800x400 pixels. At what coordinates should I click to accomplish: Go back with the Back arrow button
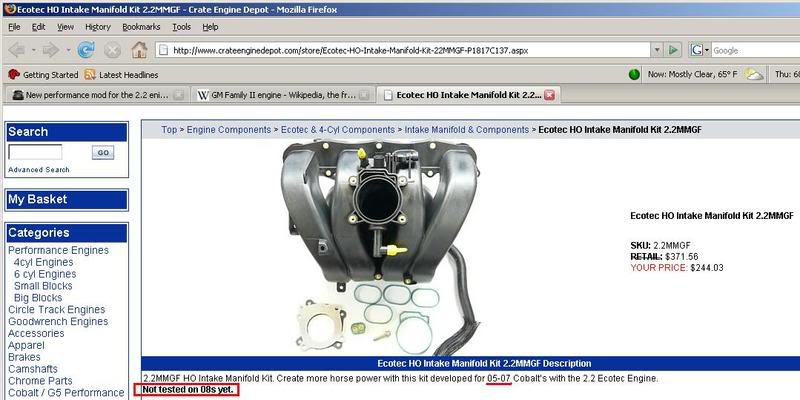point(17,50)
